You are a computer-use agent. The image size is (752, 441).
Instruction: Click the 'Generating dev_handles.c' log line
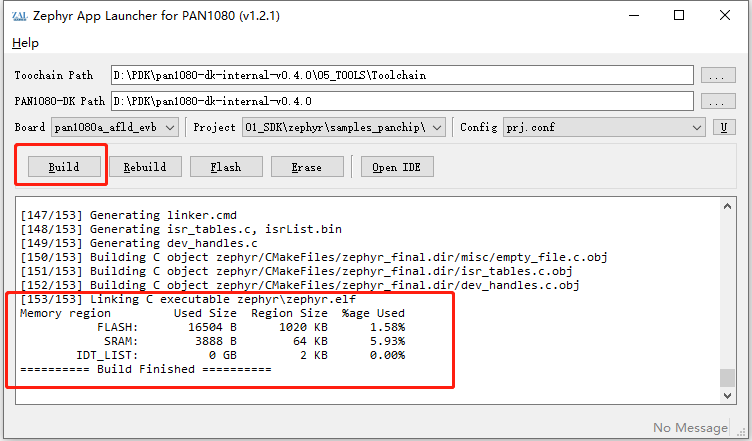tap(139, 243)
